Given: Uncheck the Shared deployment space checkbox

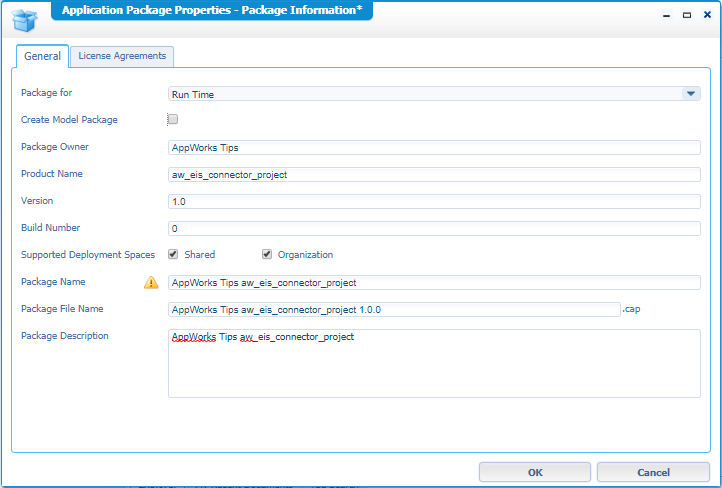Looking at the screenshot, I should point(173,255).
